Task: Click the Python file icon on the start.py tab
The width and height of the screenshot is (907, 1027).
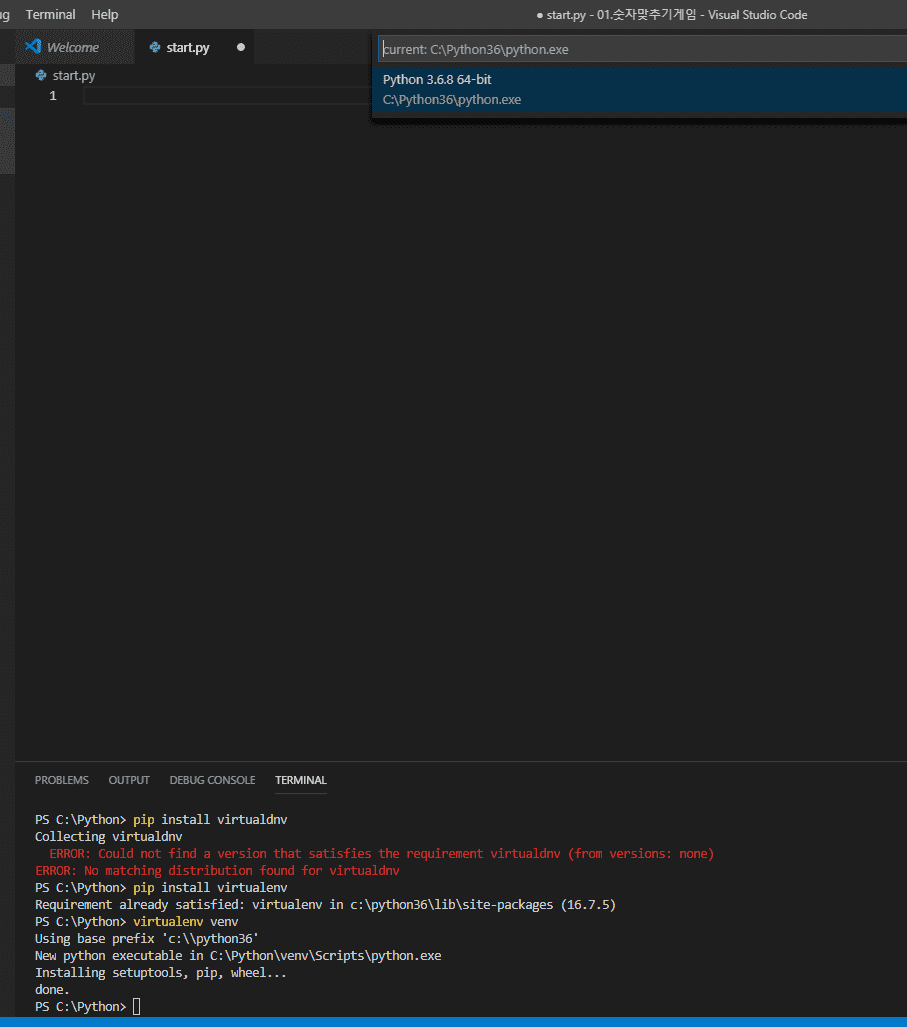Action: (x=155, y=47)
